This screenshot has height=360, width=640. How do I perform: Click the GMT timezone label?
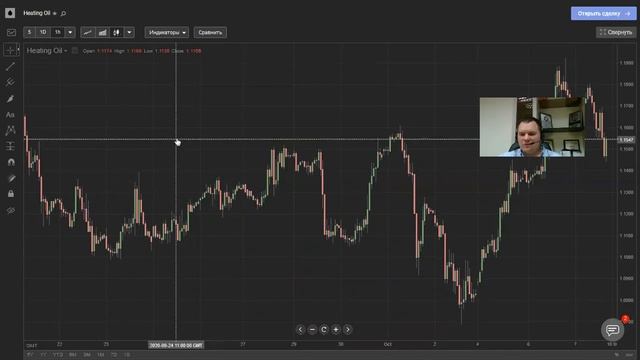(x=32, y=345)
